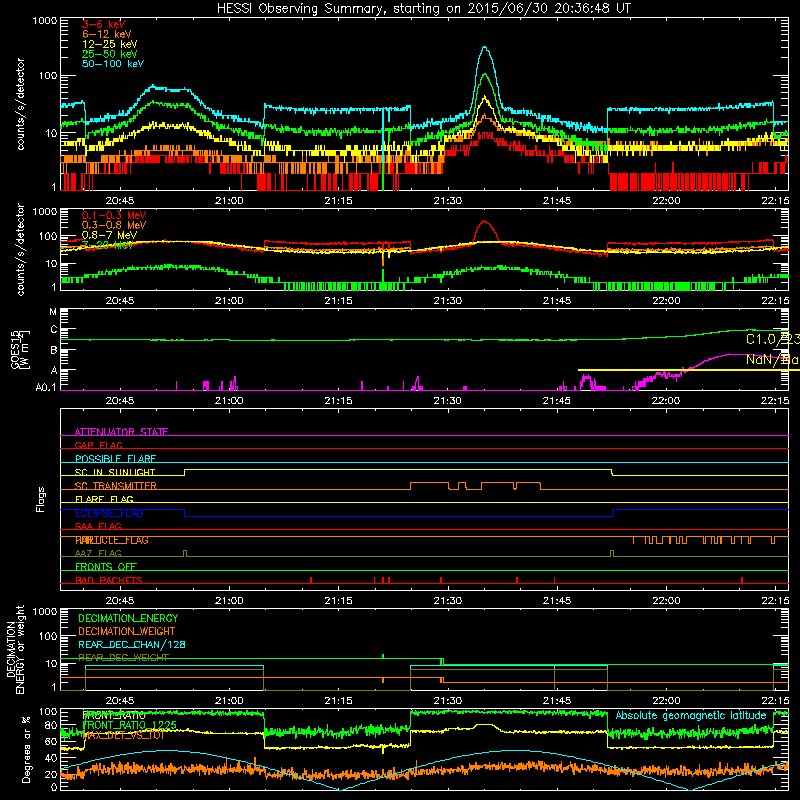Viewport: 800px width, 800px height.
Task: Click the ATTENUATOR_STATE flag label
Action: pos(121,432)
